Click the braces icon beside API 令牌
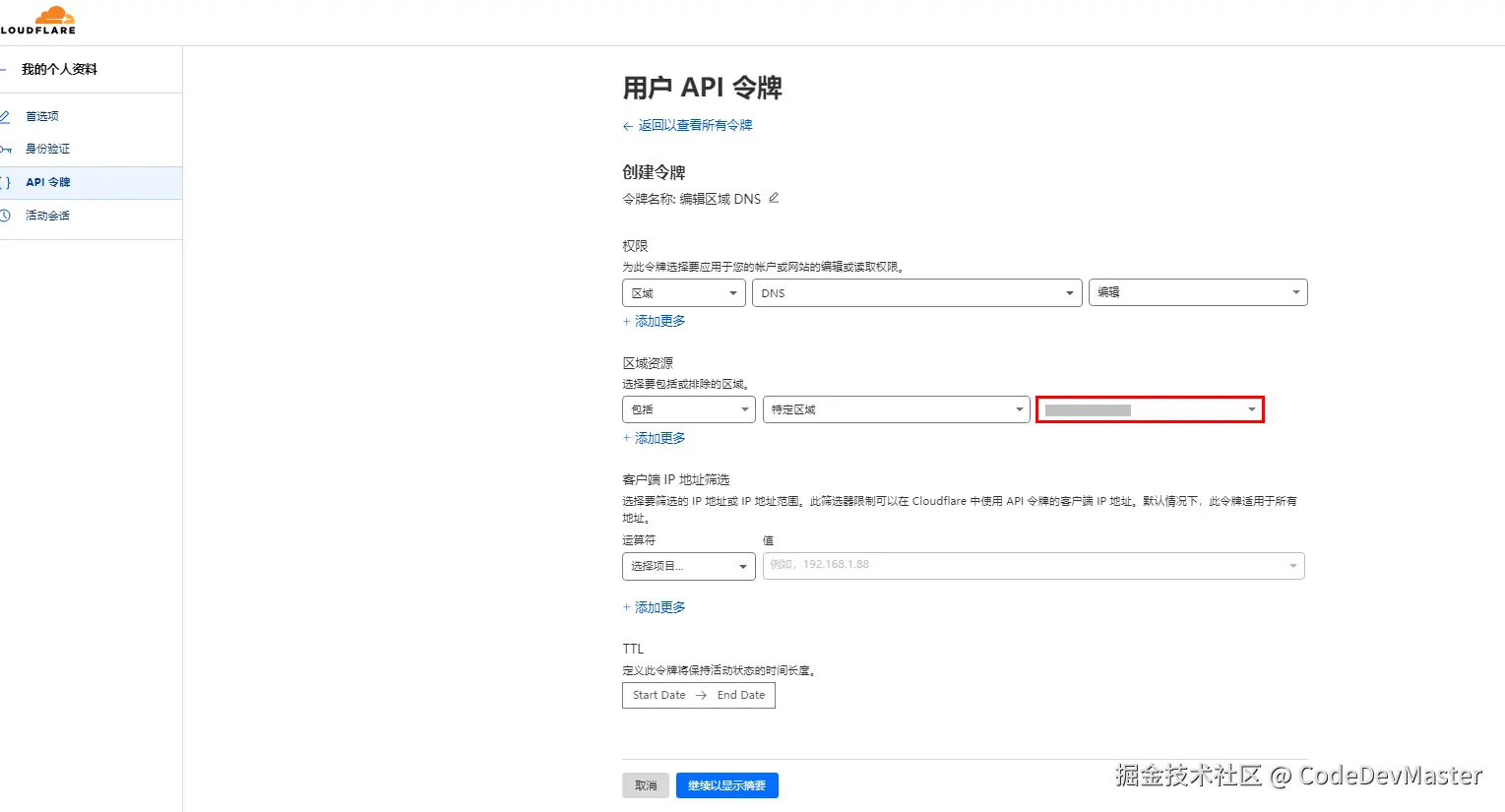This screenshot has height=812, width=1505. pyautogui.click(x=6, y=183)
